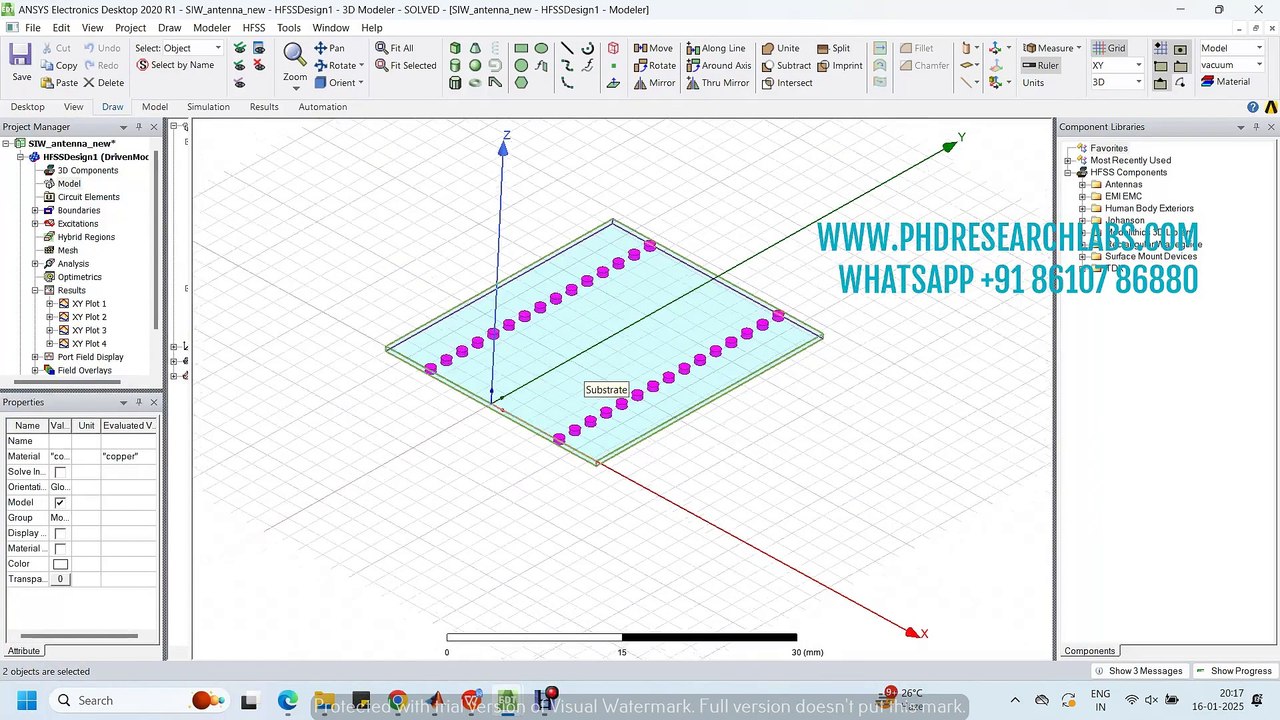Click the Intersect boolean tool

point(787,83)
